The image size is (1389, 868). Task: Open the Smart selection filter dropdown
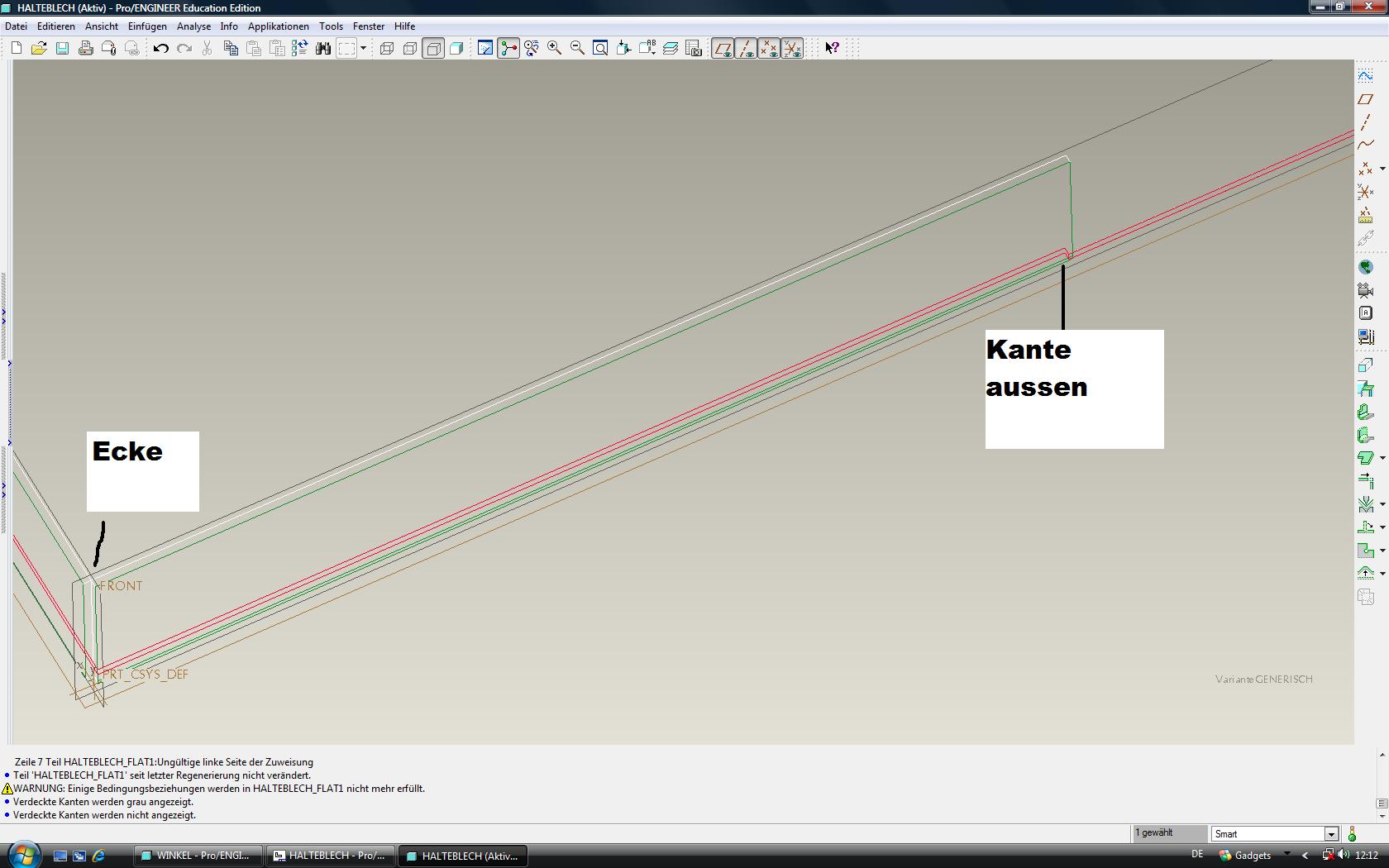click(x=1331, y=834)
